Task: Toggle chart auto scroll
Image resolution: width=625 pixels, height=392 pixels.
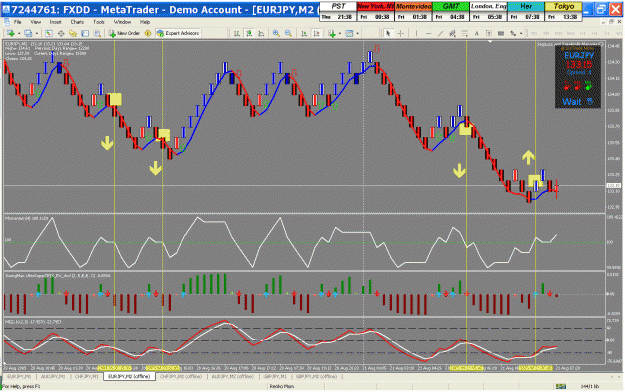Action: [x=304, y=33]
